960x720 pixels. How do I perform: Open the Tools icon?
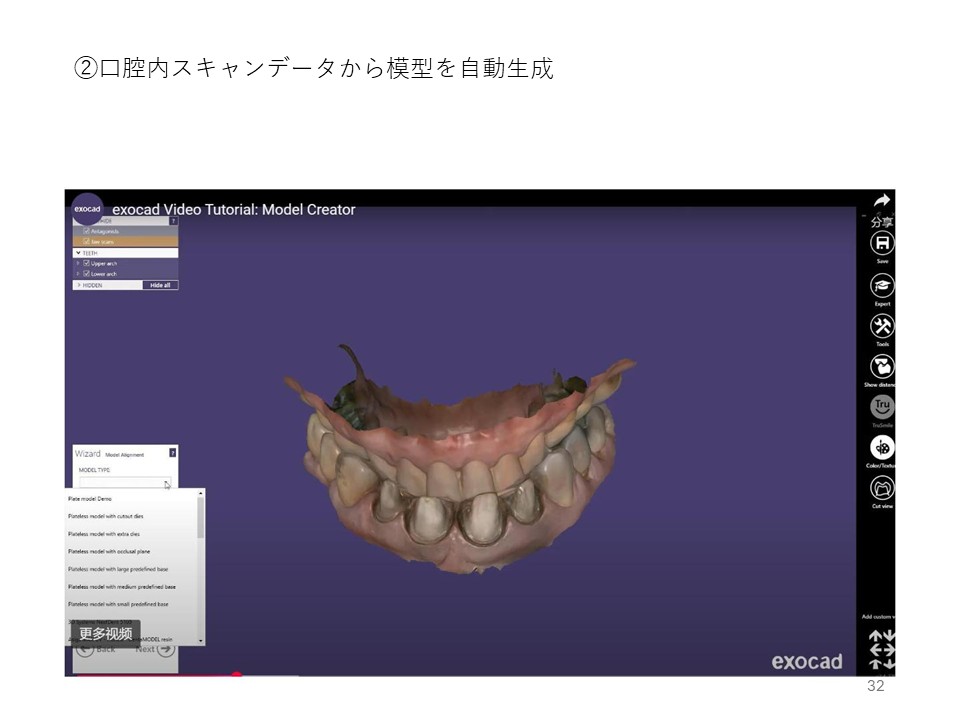click(x=881, y=327)
